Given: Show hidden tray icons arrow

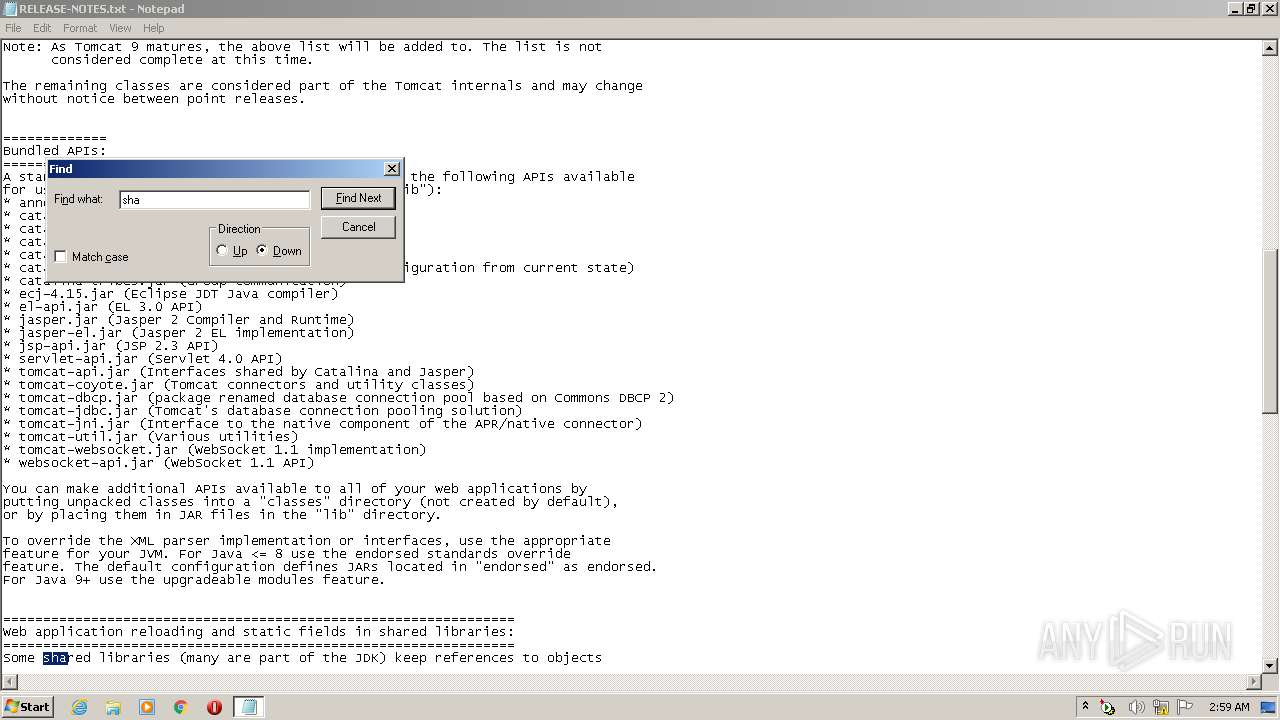Looking at the screenshot, I should (1085, 706).
